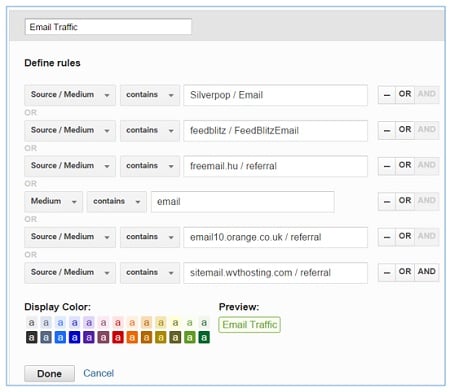Open Source / Medium dropdown for email10.orange.co.uk rule

(70, 237)
